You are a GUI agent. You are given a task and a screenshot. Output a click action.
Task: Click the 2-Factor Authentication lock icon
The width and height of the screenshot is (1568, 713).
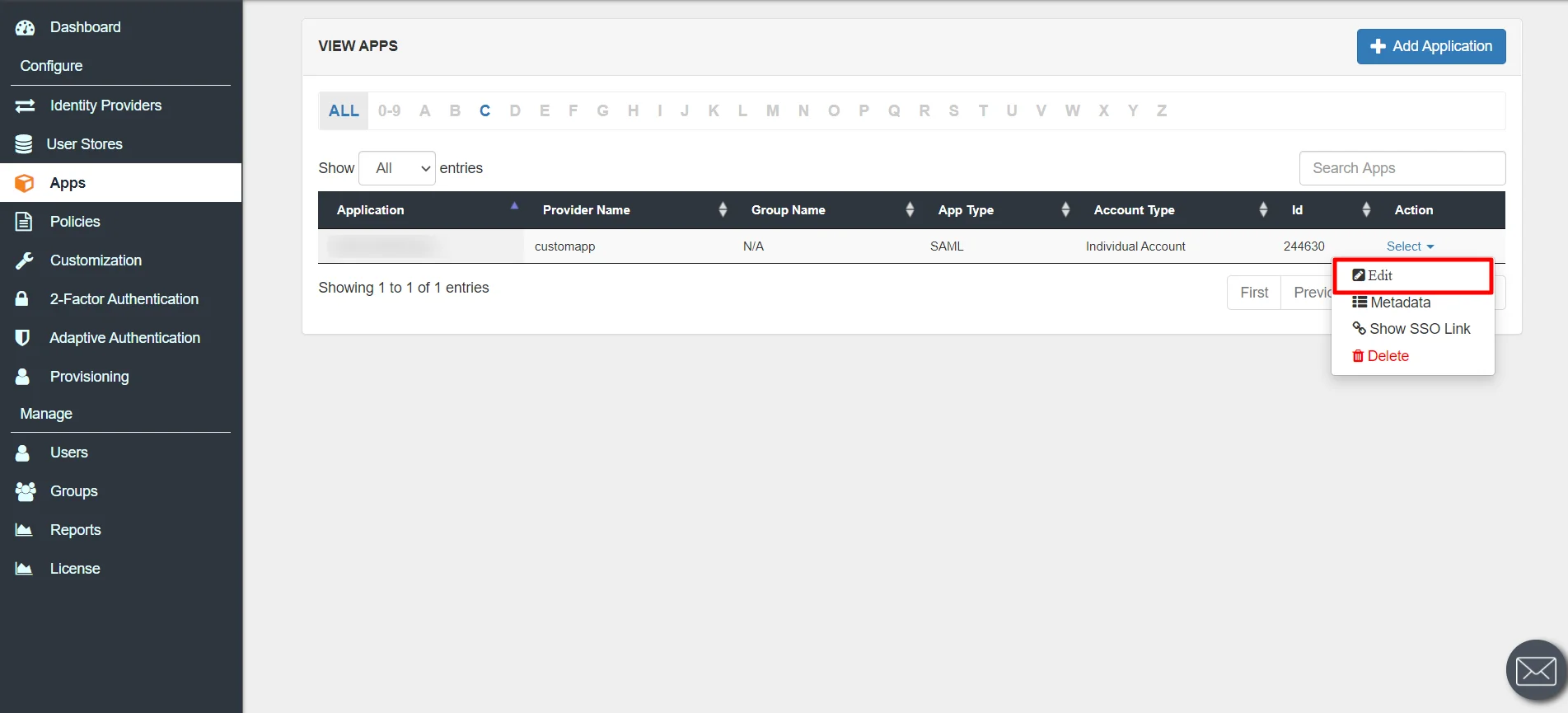22,298
